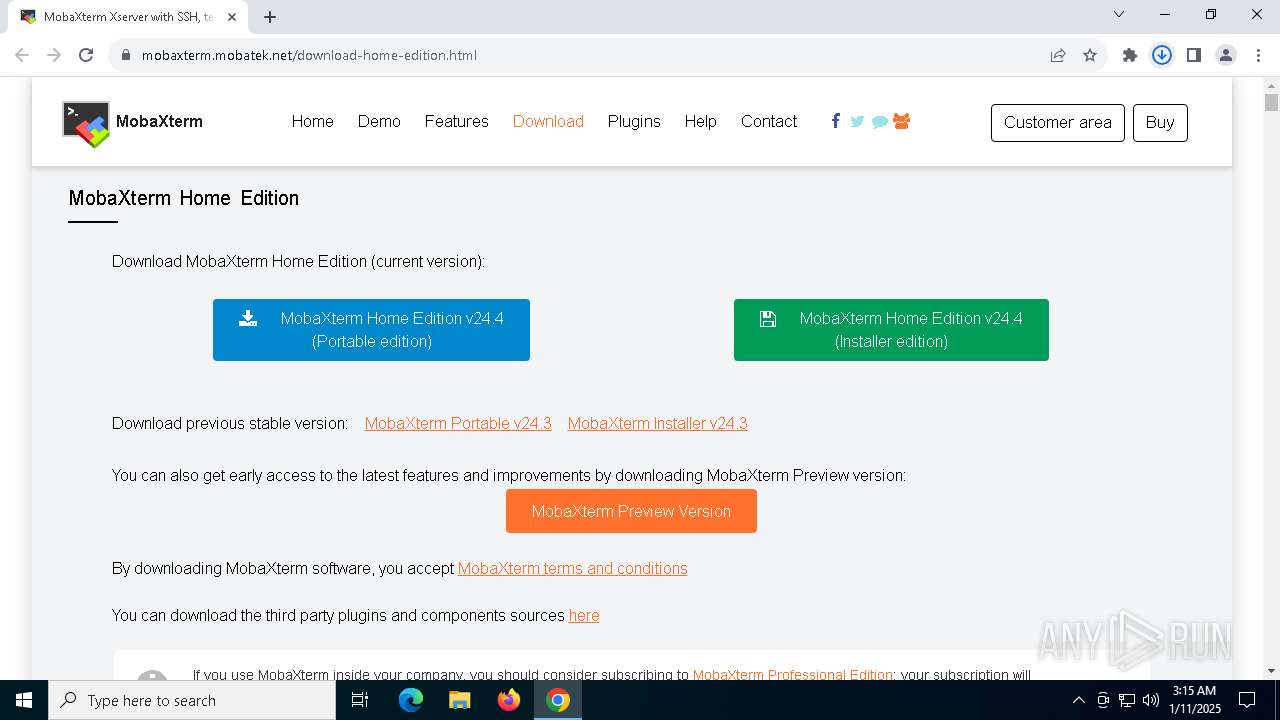Open the Plugins nav item

(x=634, y=121)
